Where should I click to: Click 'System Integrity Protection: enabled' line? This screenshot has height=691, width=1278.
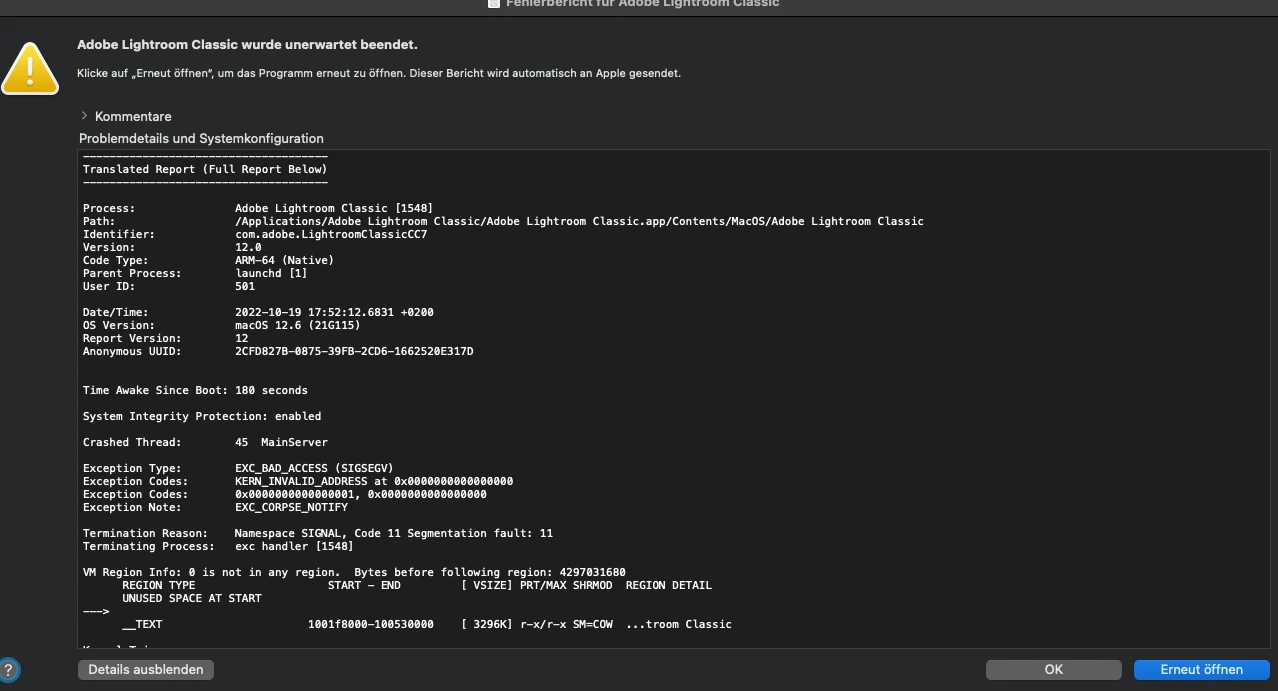pyautogui.click(x=202, y=416)
